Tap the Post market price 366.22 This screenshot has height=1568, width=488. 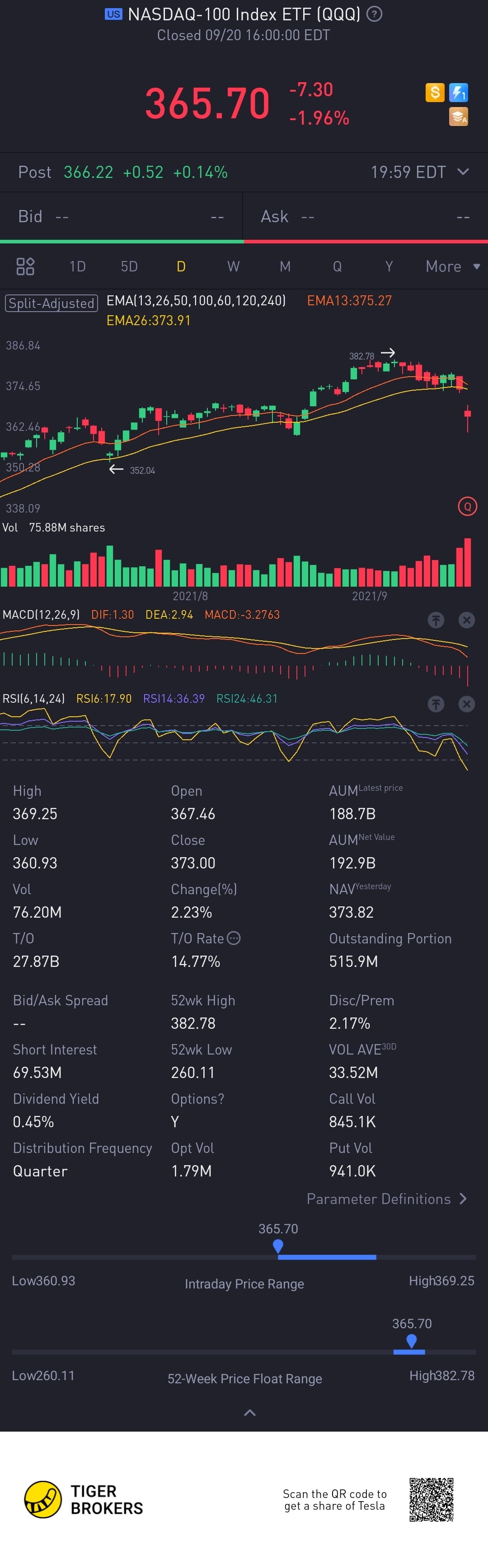tap(89, 172)
